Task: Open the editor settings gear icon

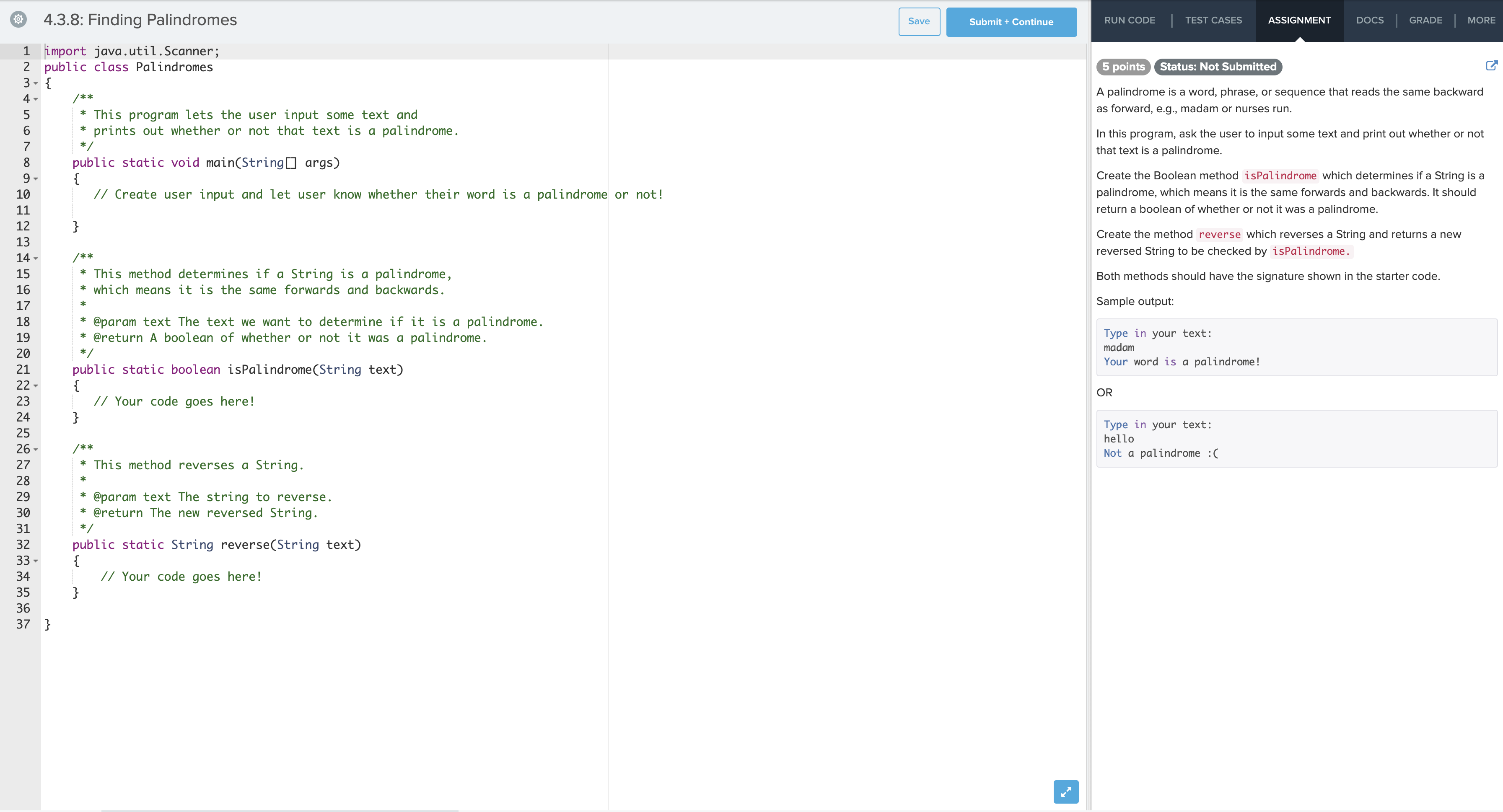Action: tap(19, 19)
